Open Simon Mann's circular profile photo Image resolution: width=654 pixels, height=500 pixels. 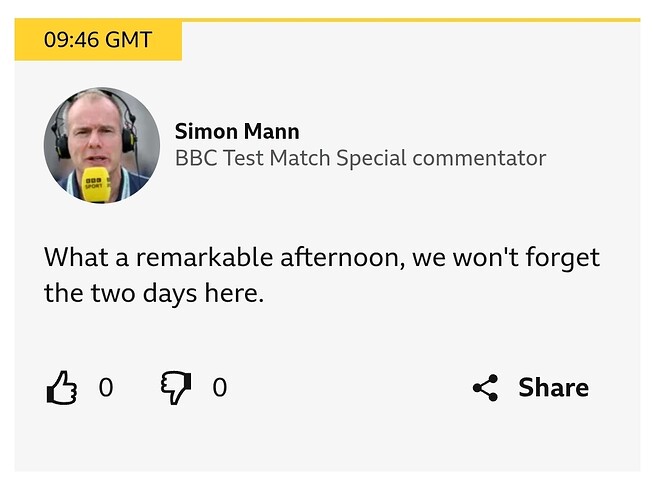(101, 146)
